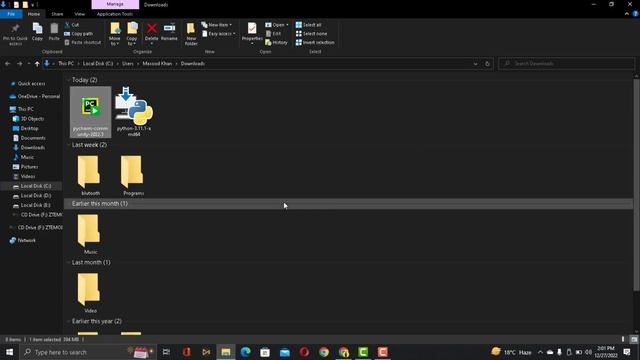Click the Cut scissors command
The width and height of the screenshot is (640, 360).
pos(72,25)
